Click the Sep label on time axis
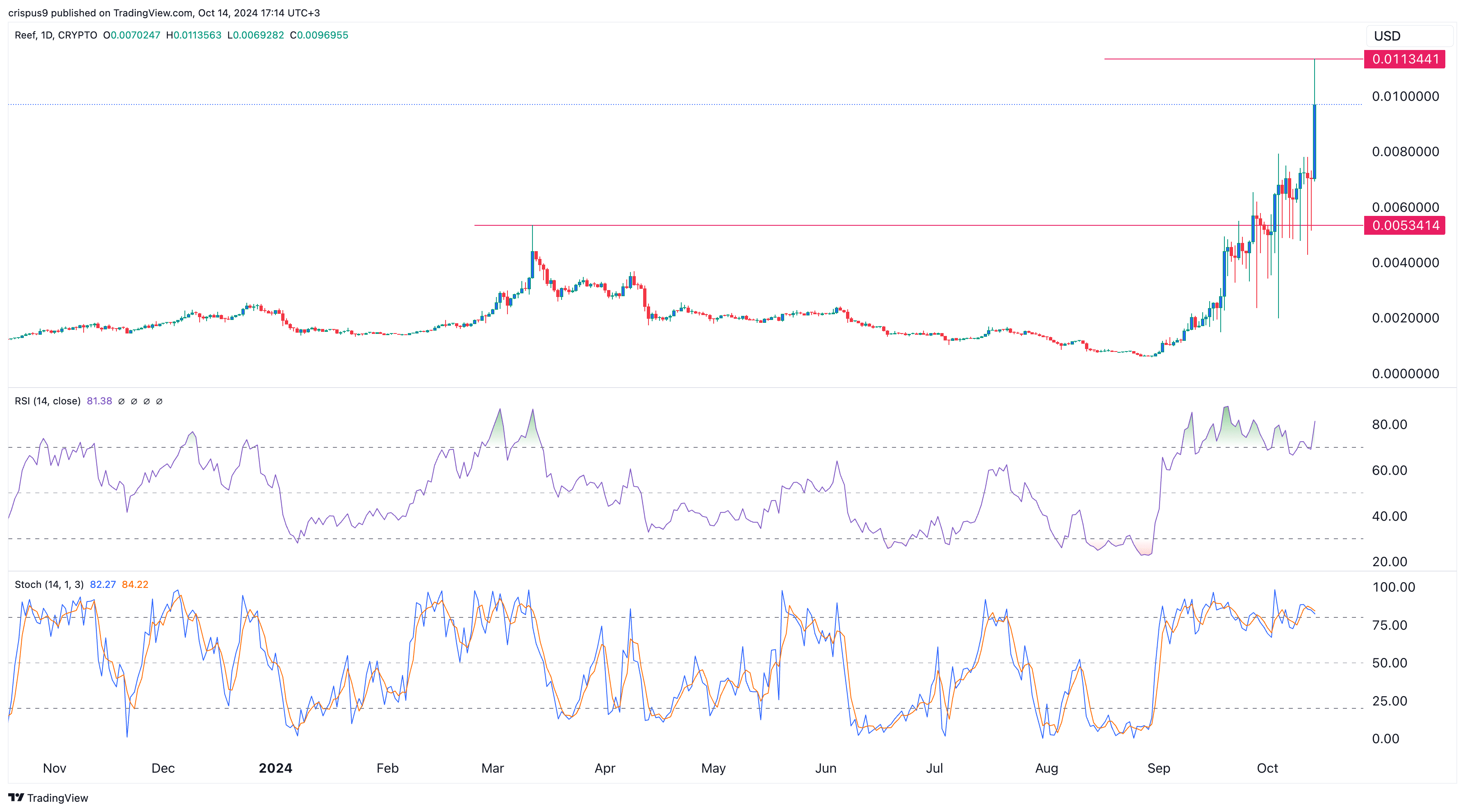 (1158, 768)
